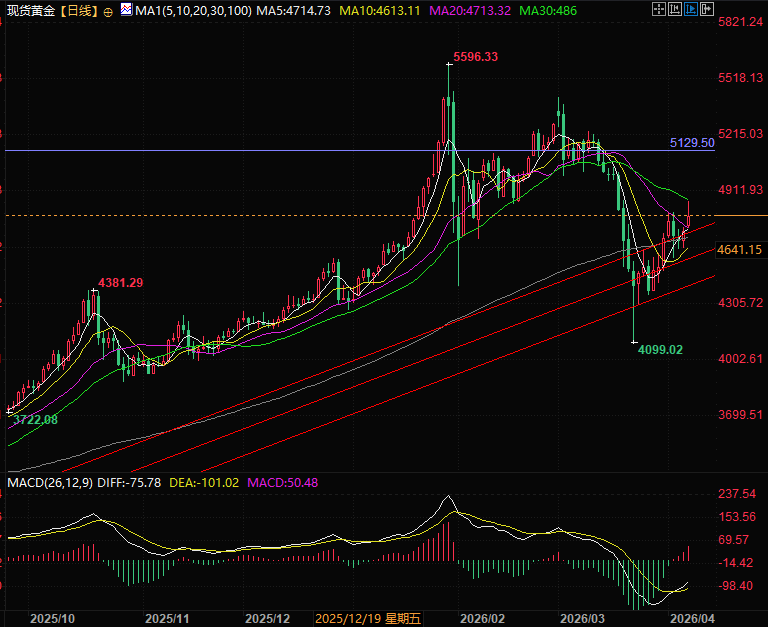This screenshot has height=627, width=768.
Task: Click the MACD:50.48 value
Action: coord(283,483)
